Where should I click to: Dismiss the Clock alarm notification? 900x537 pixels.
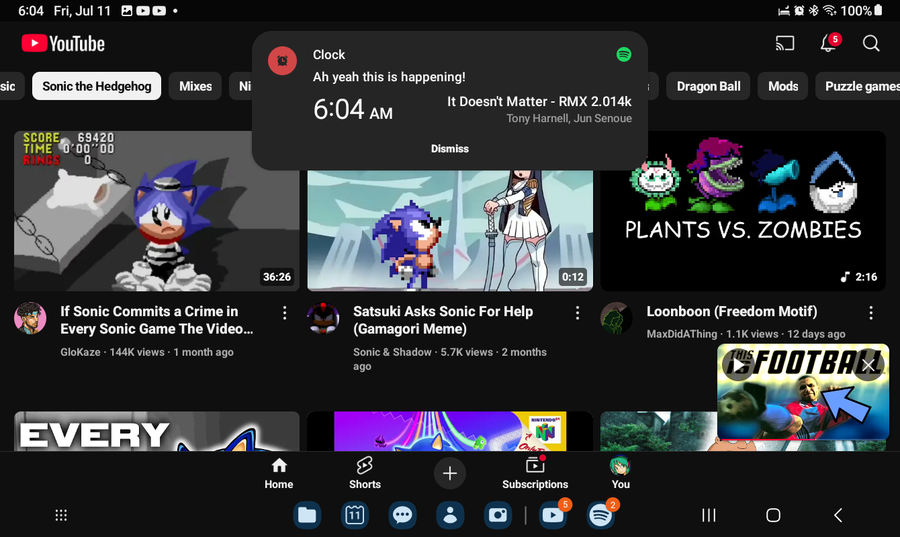coord(450,149)
